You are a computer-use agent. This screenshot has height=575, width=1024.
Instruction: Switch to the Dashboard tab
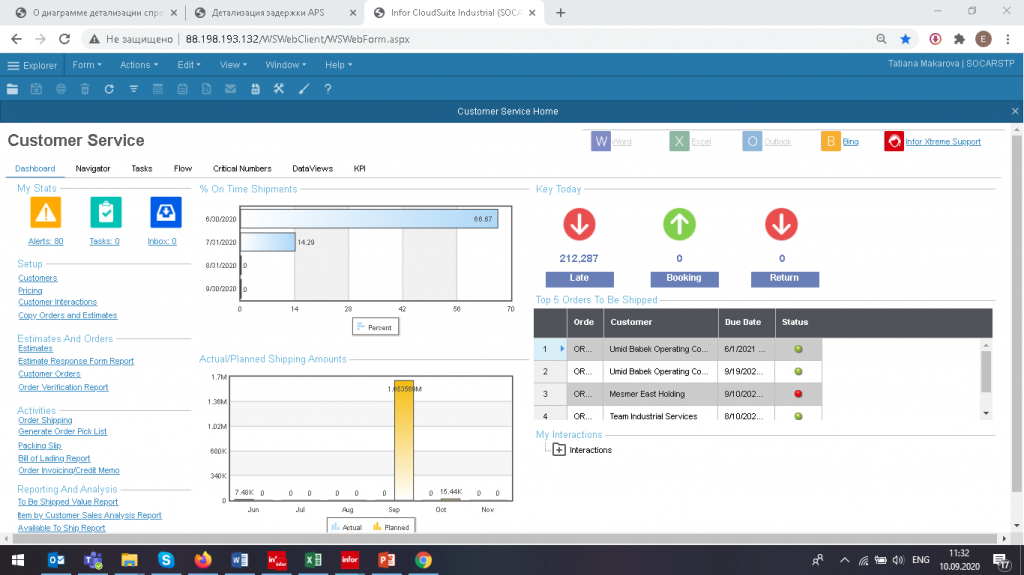point(35,169)
